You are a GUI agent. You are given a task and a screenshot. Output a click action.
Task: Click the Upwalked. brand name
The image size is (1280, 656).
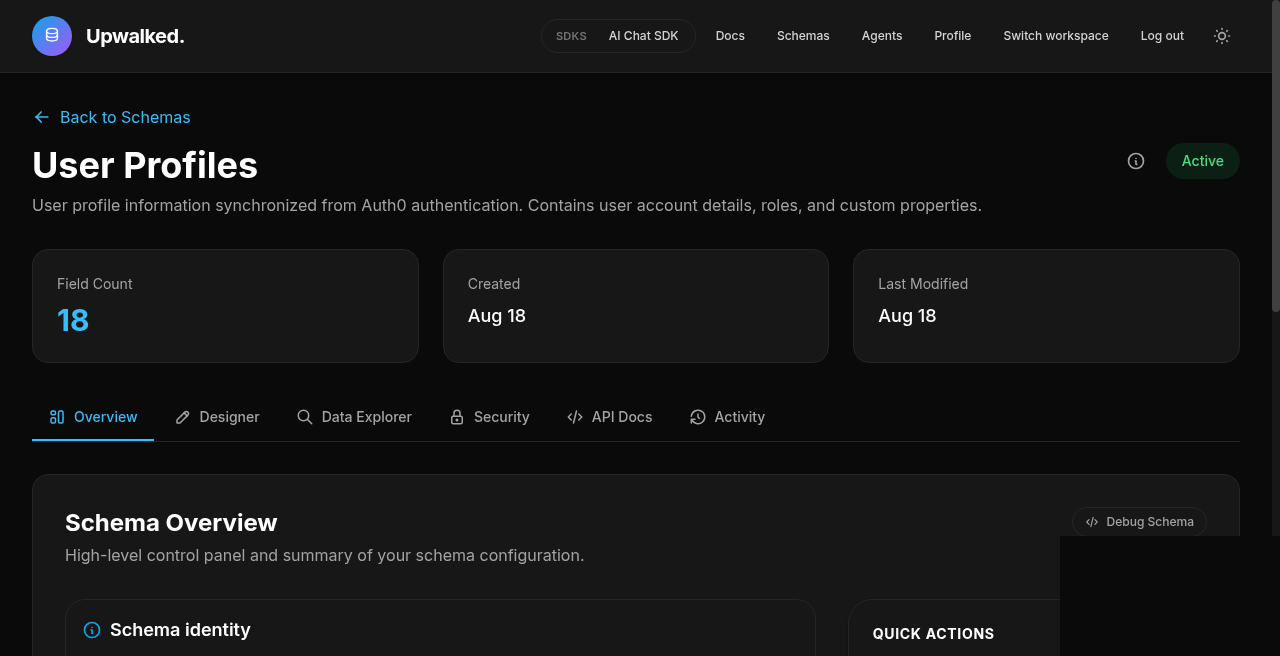coord(135,36)
